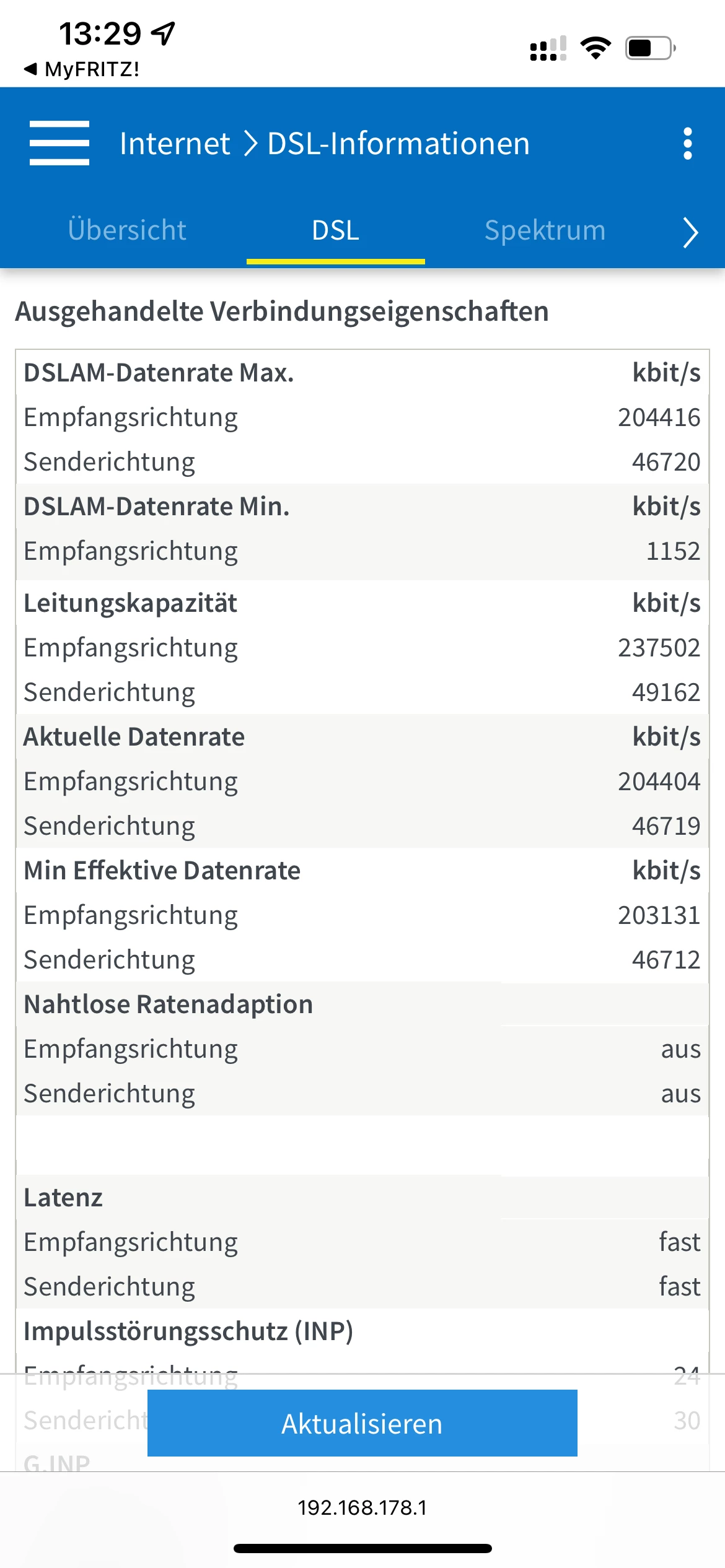Tap the 192.168.178.1 address bar

pos(362,1507)
